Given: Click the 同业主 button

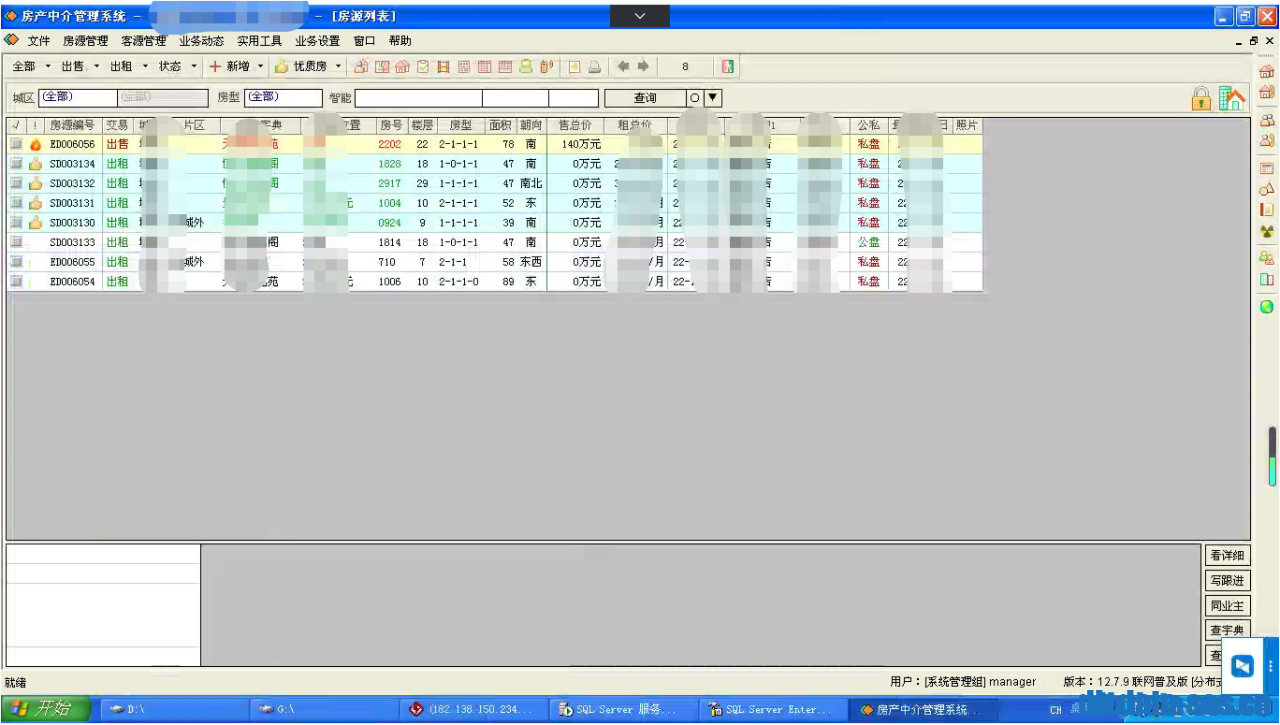Looking at the screenshot, I should point(1227,605).
